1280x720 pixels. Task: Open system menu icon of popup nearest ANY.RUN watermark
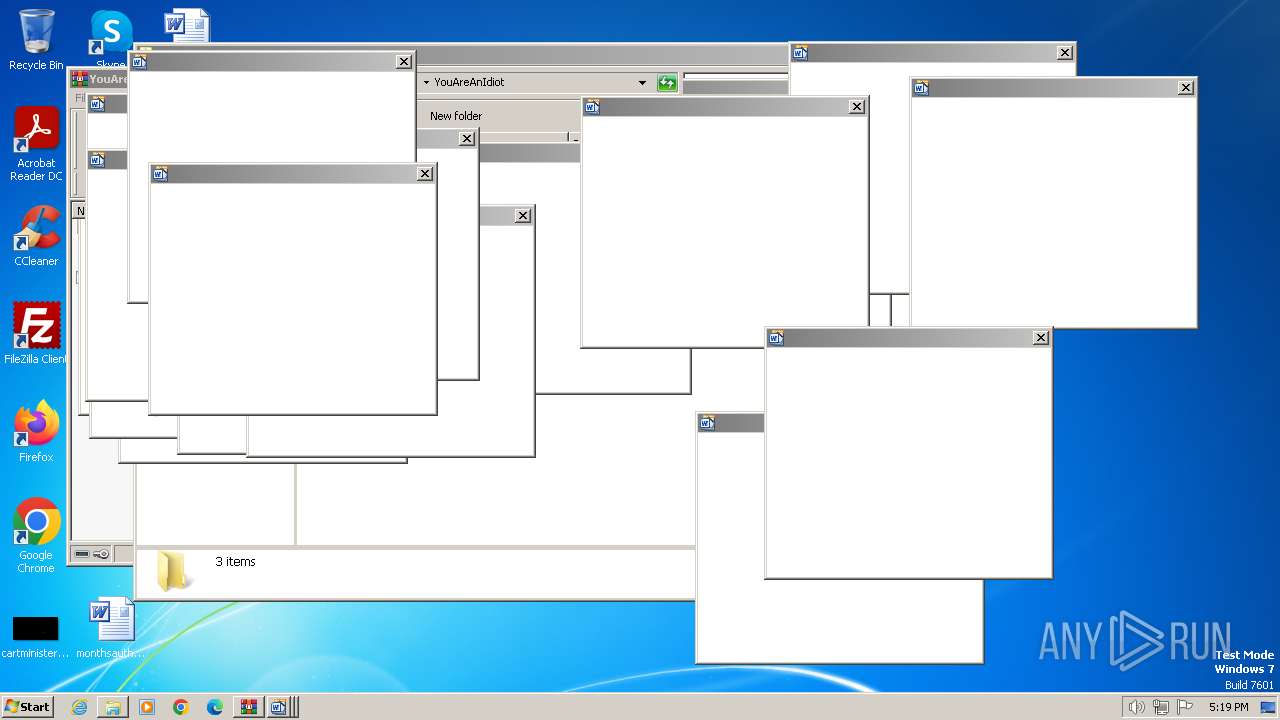[776, 338]
